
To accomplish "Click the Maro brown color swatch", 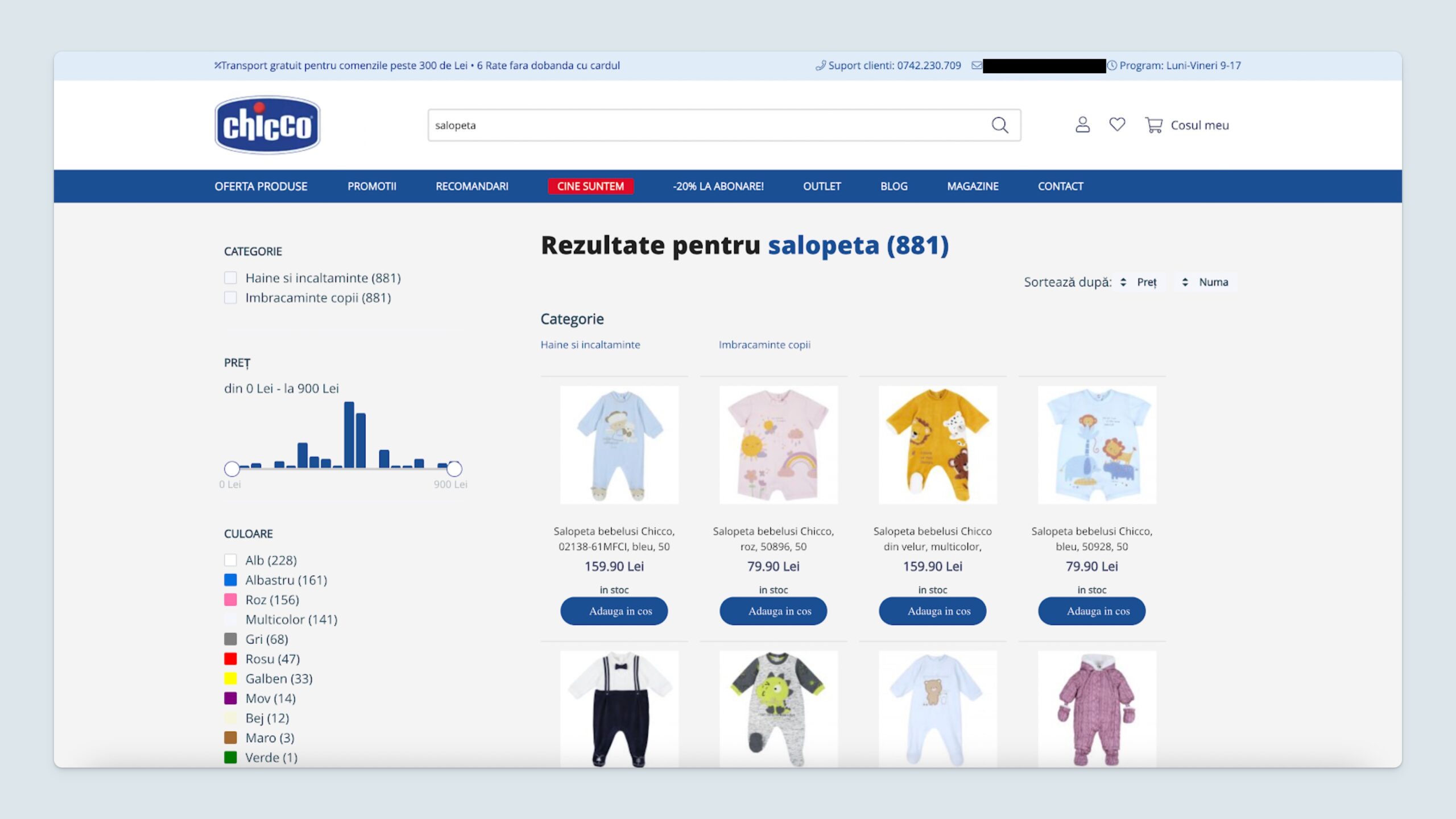I will (x=230, y=738).
